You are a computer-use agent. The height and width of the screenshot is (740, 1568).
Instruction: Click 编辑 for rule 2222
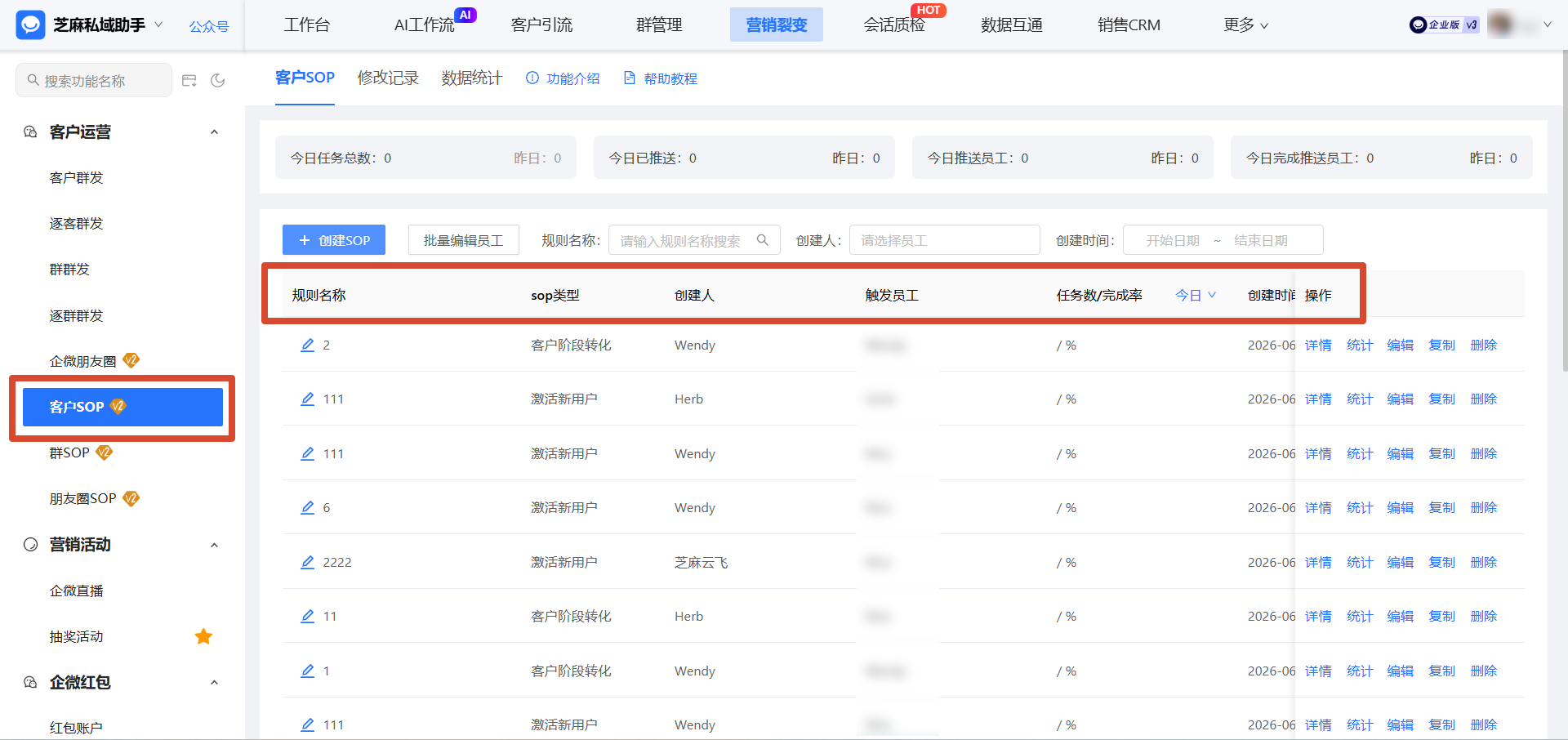(1401, 562)
